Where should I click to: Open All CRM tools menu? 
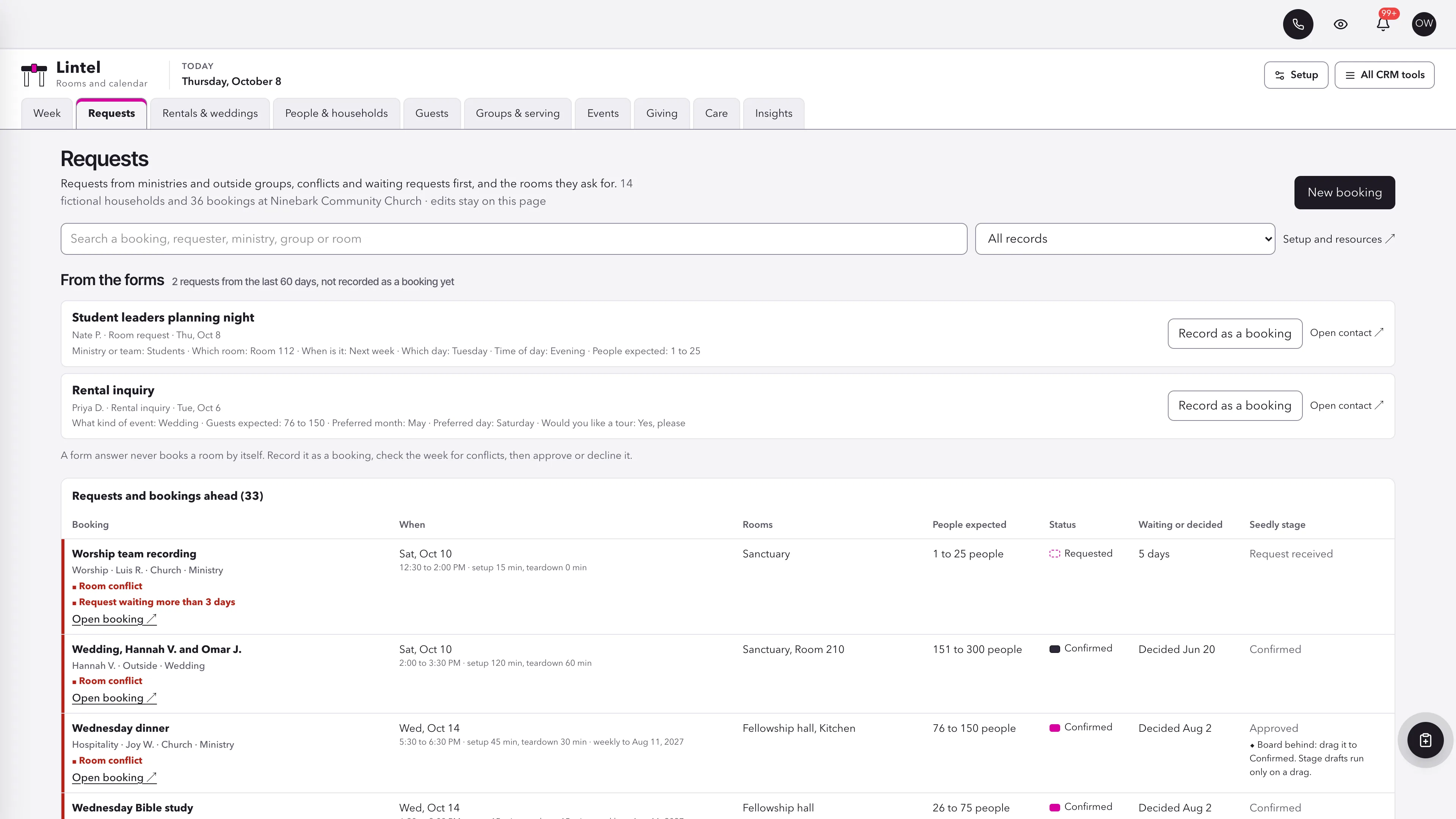[1384, 75]
